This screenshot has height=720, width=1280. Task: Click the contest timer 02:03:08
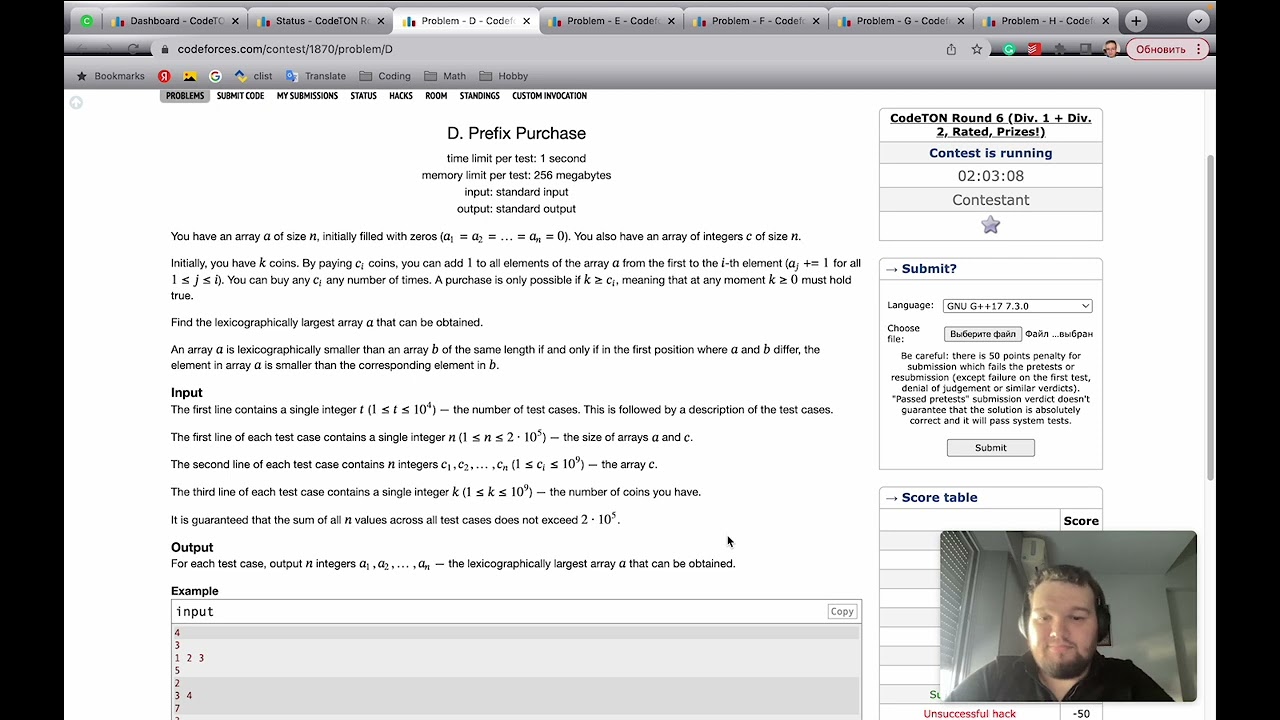click(x=991, y=176)
